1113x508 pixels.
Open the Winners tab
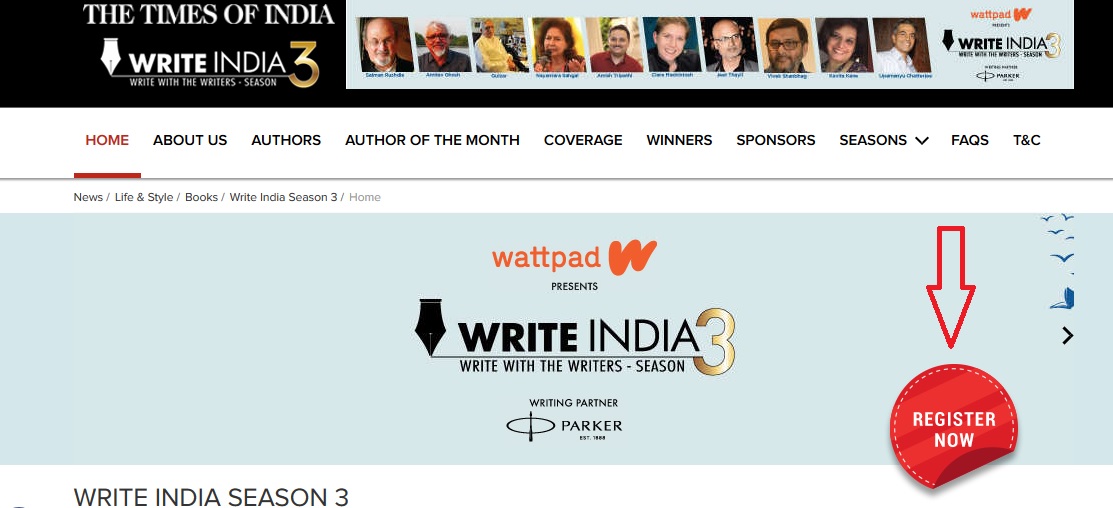click(679, 140)
